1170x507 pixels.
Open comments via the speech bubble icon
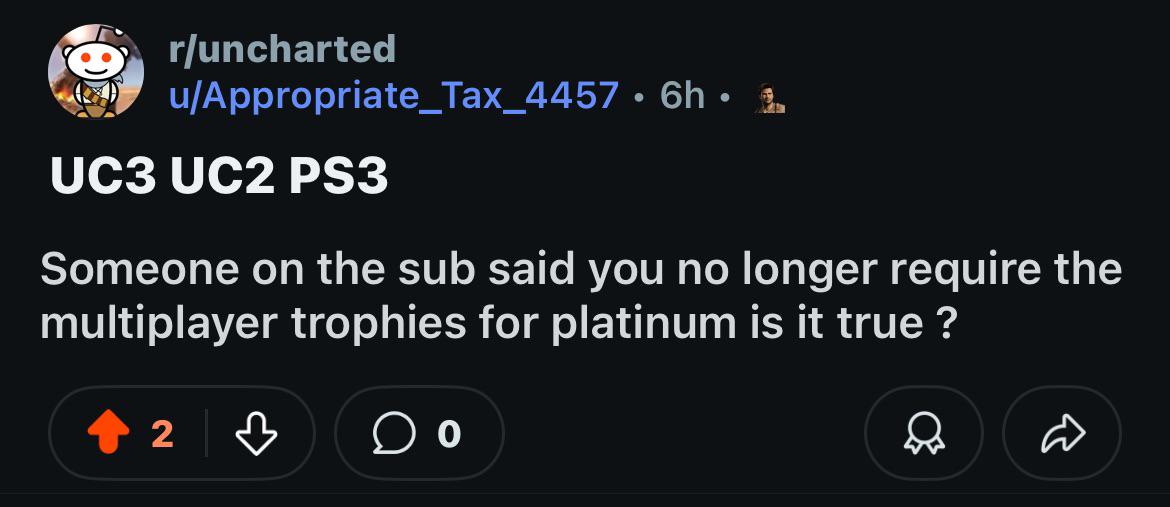click(395, 433)
